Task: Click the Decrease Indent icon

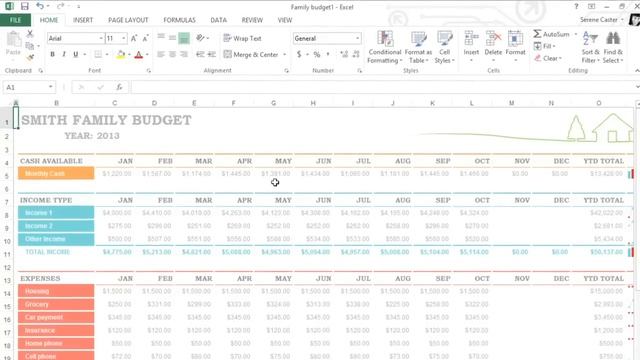Action: pyautogui.click(x=200, y=54)
